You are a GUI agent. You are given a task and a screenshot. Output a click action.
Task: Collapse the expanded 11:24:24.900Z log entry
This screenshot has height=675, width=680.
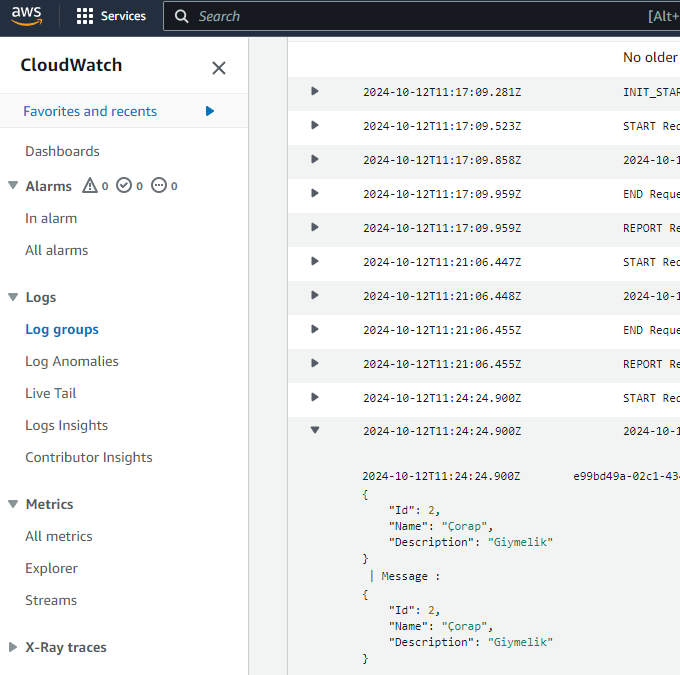[x=314, y=431]
